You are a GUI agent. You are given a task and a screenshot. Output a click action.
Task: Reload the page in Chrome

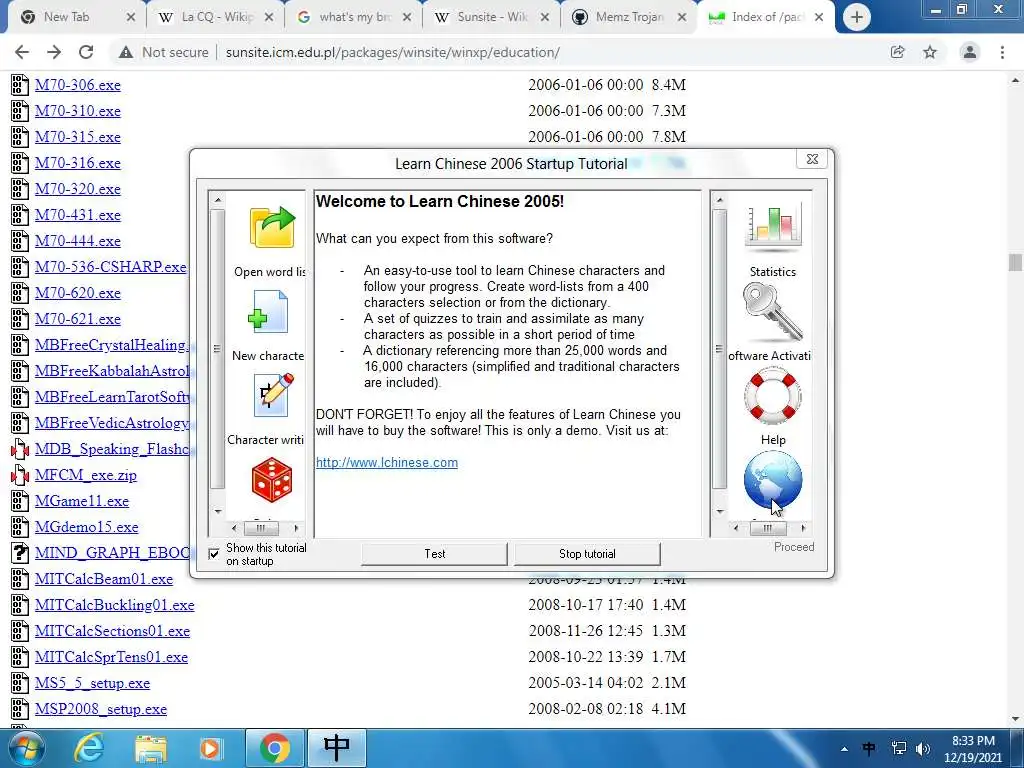[x=86, y=52]
